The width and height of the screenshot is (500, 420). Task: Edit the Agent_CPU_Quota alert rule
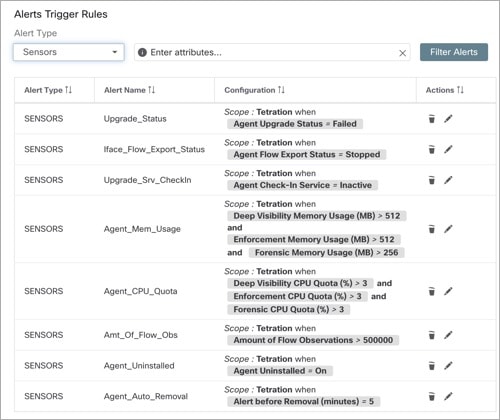pos(448,291)
